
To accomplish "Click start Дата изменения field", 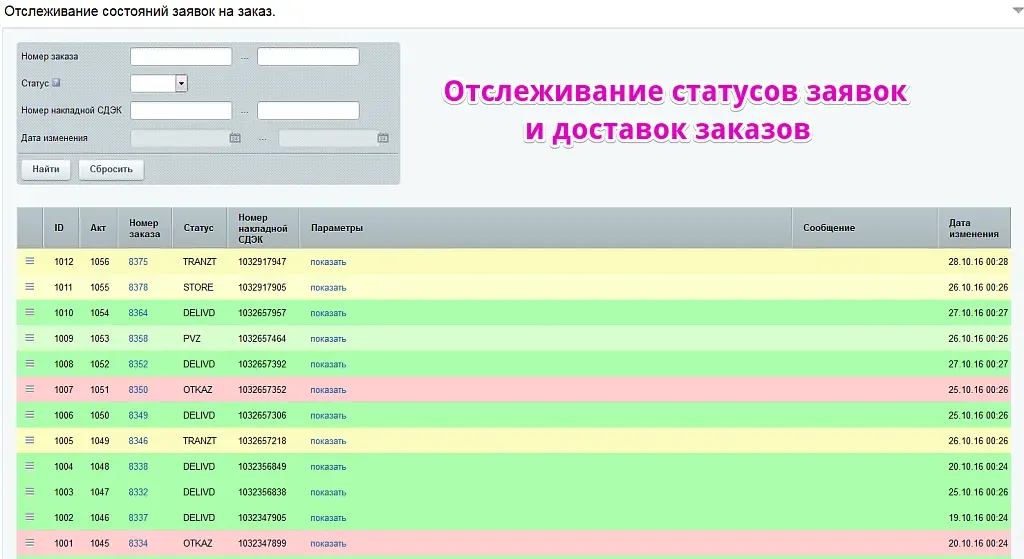I will pyautogui.click(x=179, y=138).
